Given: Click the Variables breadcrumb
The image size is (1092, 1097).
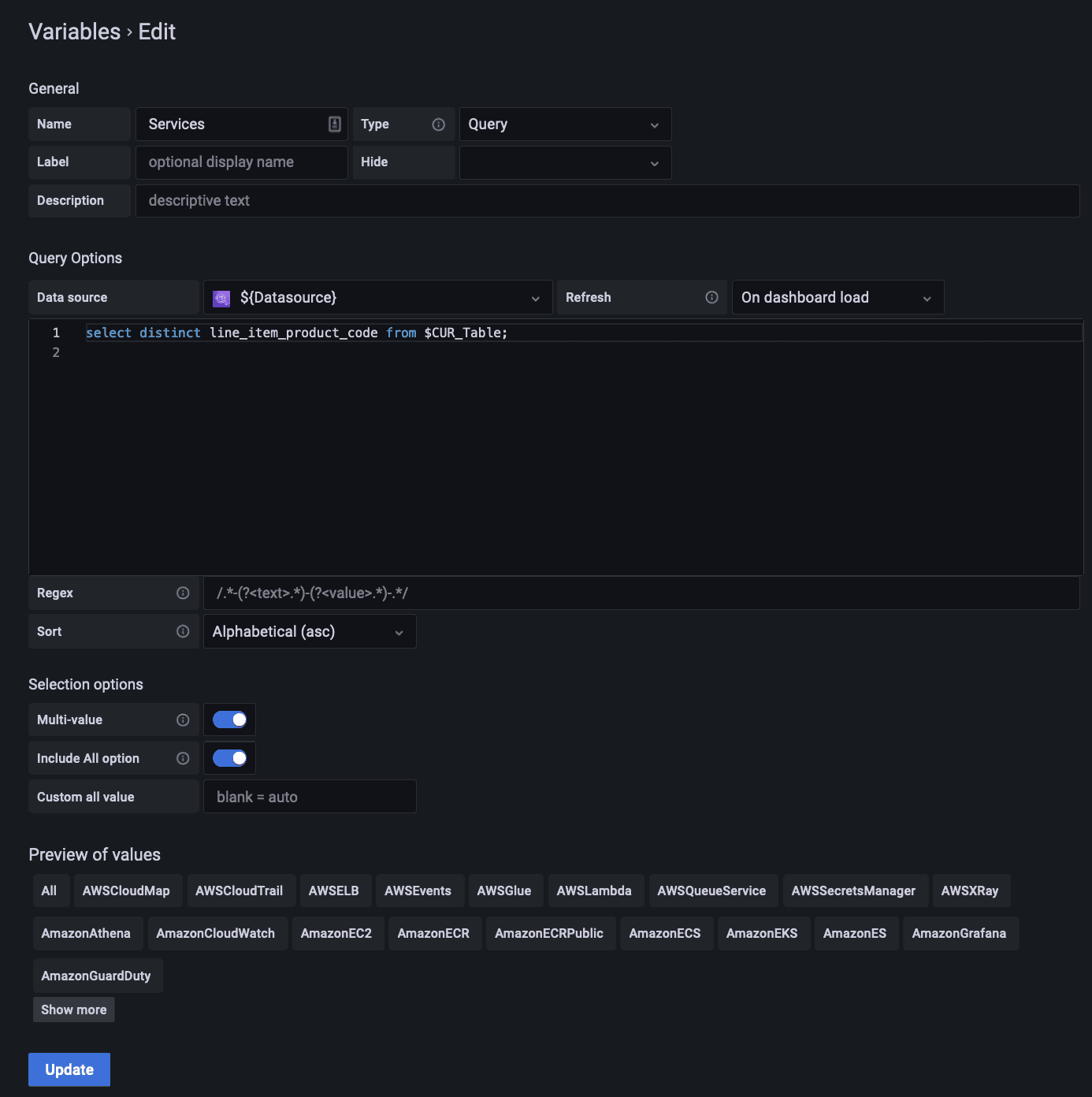Looking at the screenshot, I should (75, 32).
